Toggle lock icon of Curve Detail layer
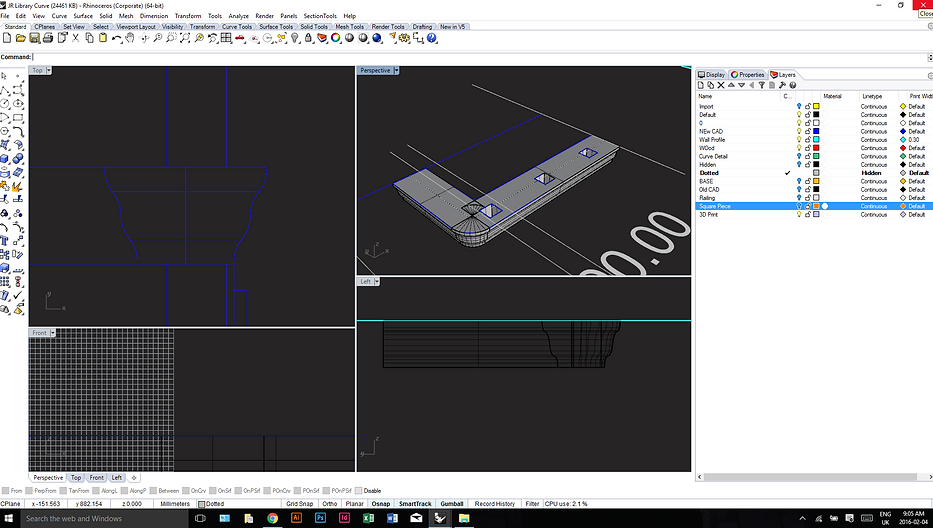The height and width of the screenshot is (528, 933). 808,157
